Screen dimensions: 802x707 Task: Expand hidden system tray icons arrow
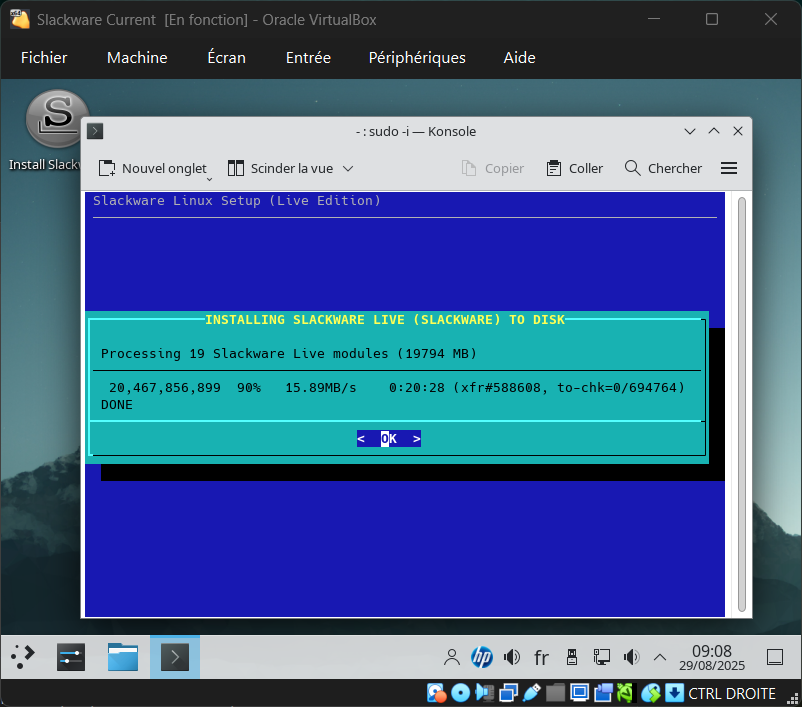(x=660, y=657)
